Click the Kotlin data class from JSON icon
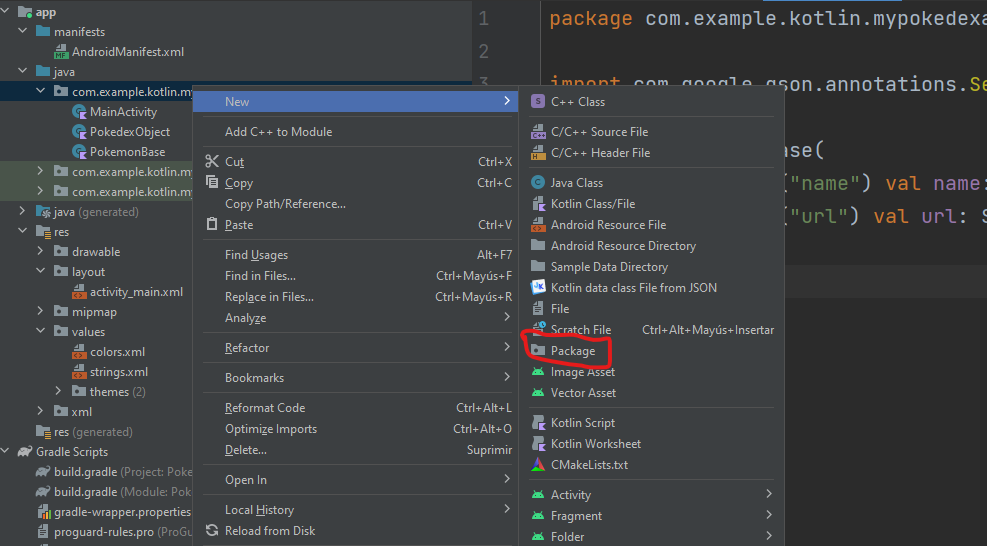 (538, 288)
